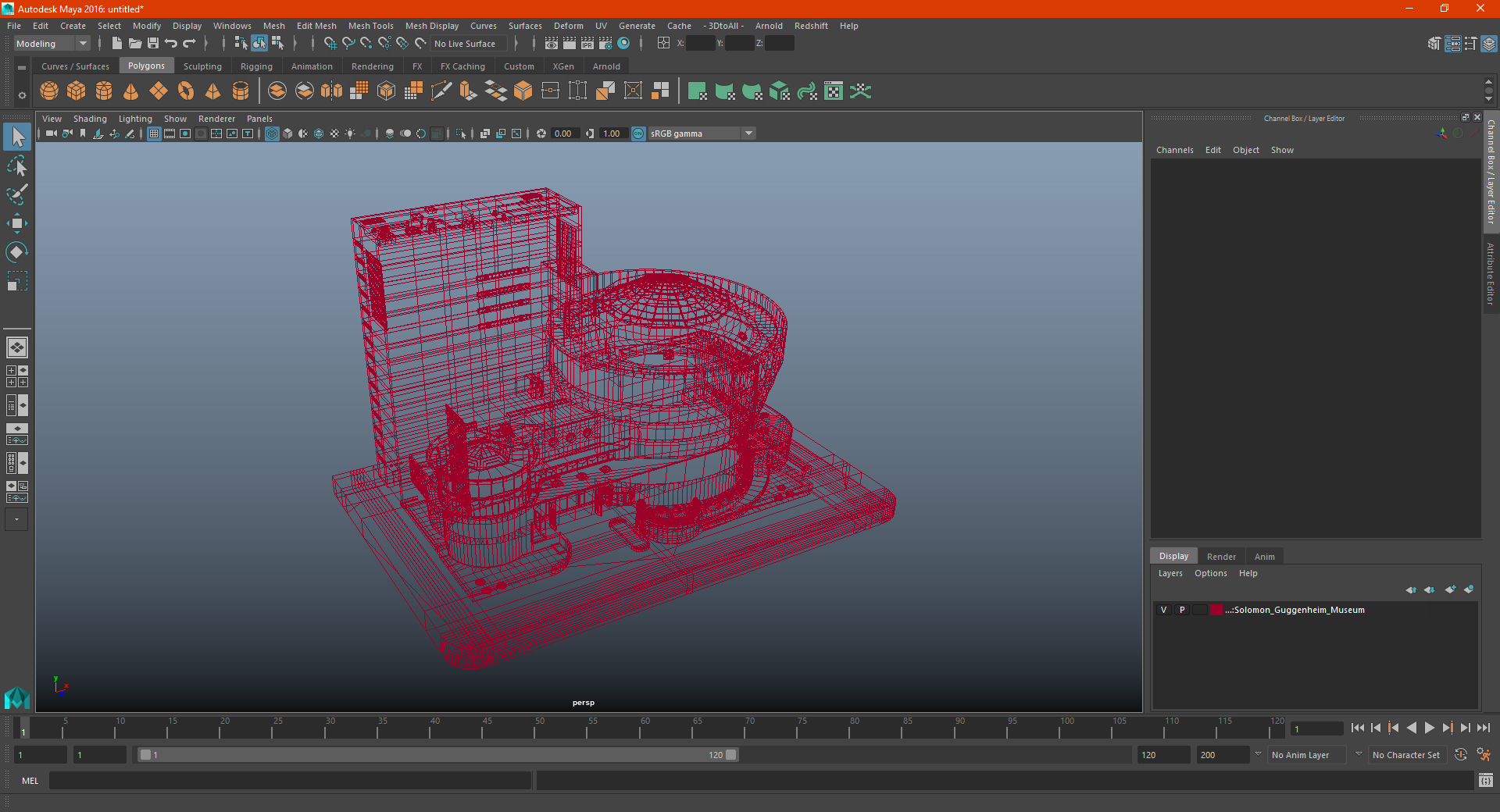This screenshot has width=1500, height=812.
Task: Open the UV editor checkered shelf icon
Action: click(834, 91)
